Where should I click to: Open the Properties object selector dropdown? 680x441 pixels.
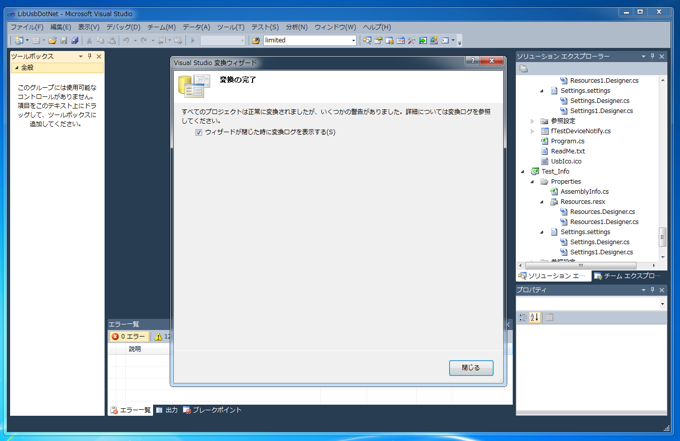662,304
